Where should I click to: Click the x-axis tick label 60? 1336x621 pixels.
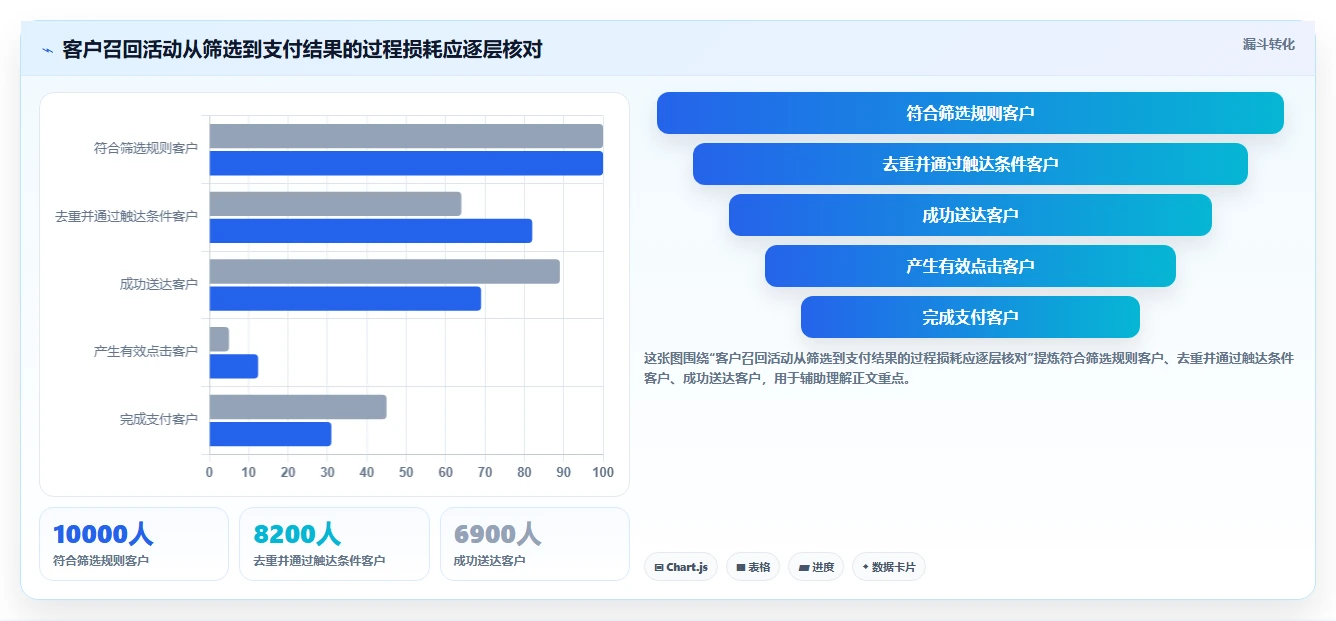point(445,472)
